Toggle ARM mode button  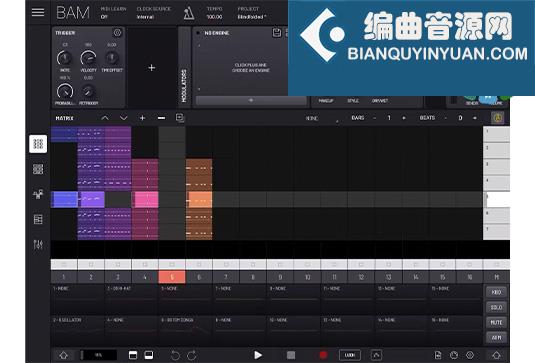(x=496, y=337)
